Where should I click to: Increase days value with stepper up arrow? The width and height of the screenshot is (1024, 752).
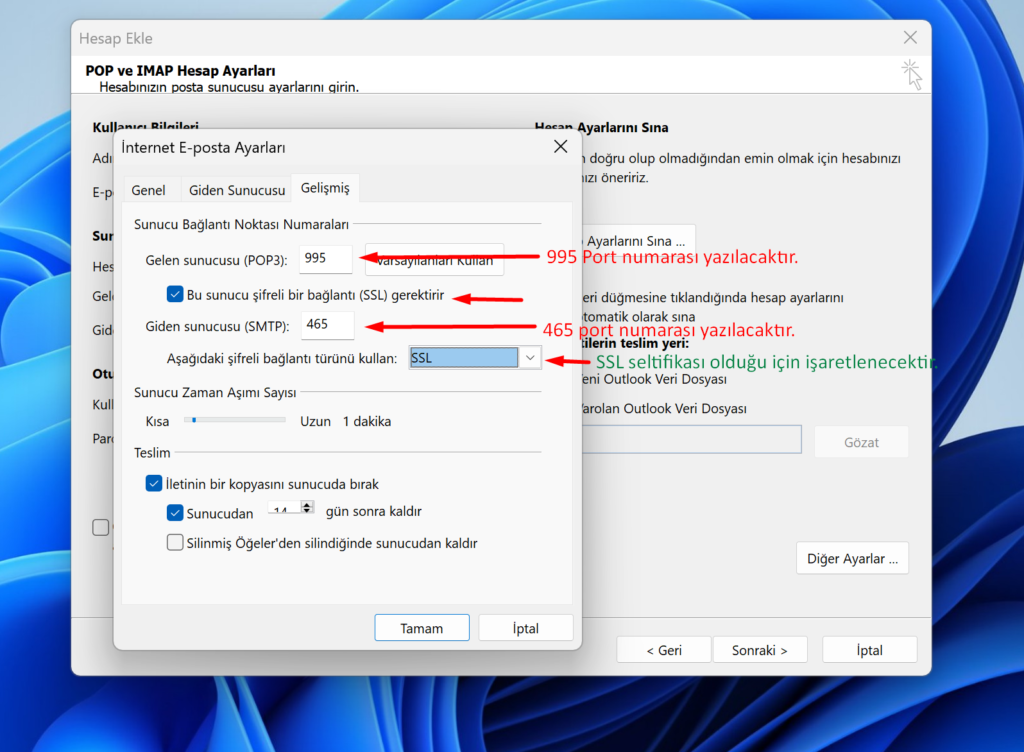[307, 506]
